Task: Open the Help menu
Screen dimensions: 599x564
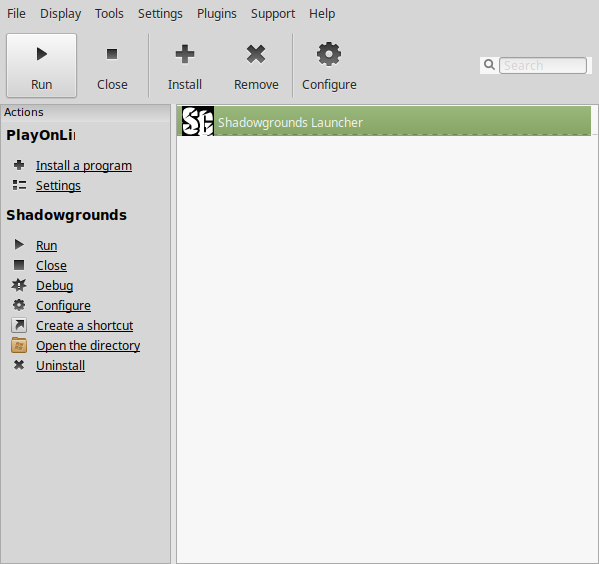Action: [322, 13]
